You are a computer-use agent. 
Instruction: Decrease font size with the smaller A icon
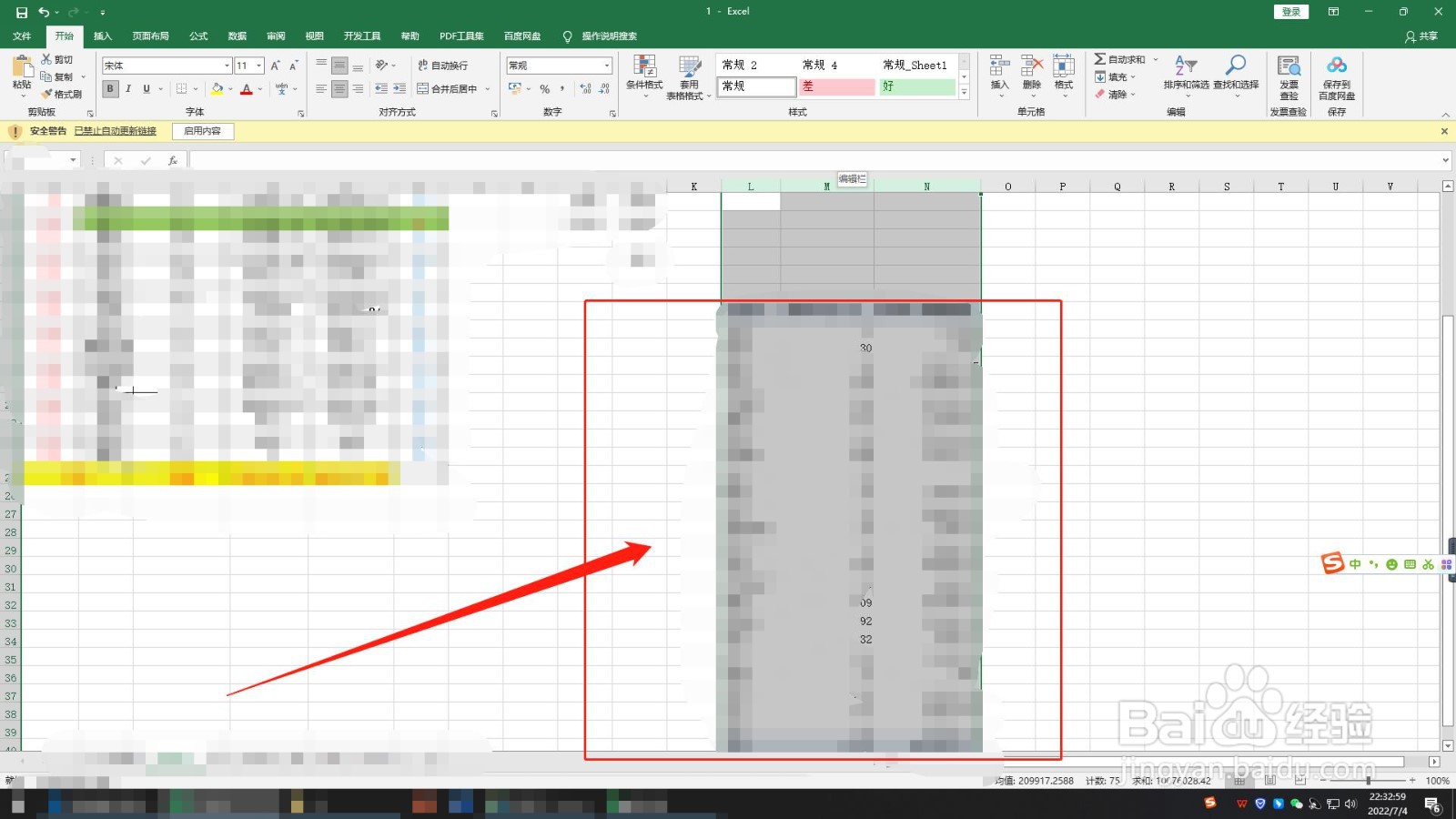(293, 66)
